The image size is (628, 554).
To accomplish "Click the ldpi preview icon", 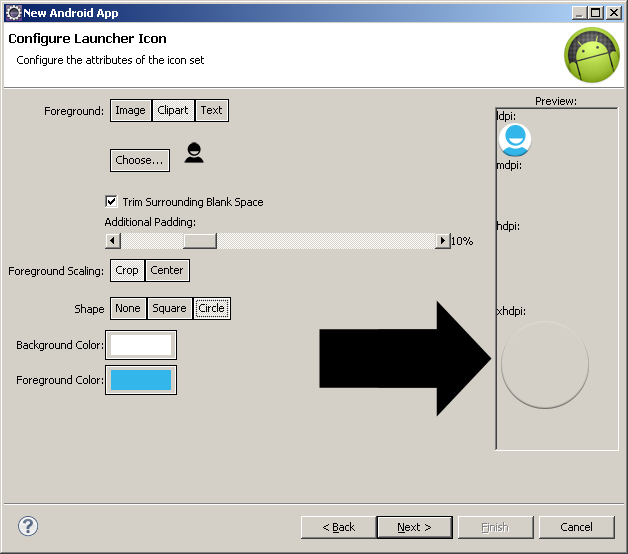I will click(x=515, y=140).
